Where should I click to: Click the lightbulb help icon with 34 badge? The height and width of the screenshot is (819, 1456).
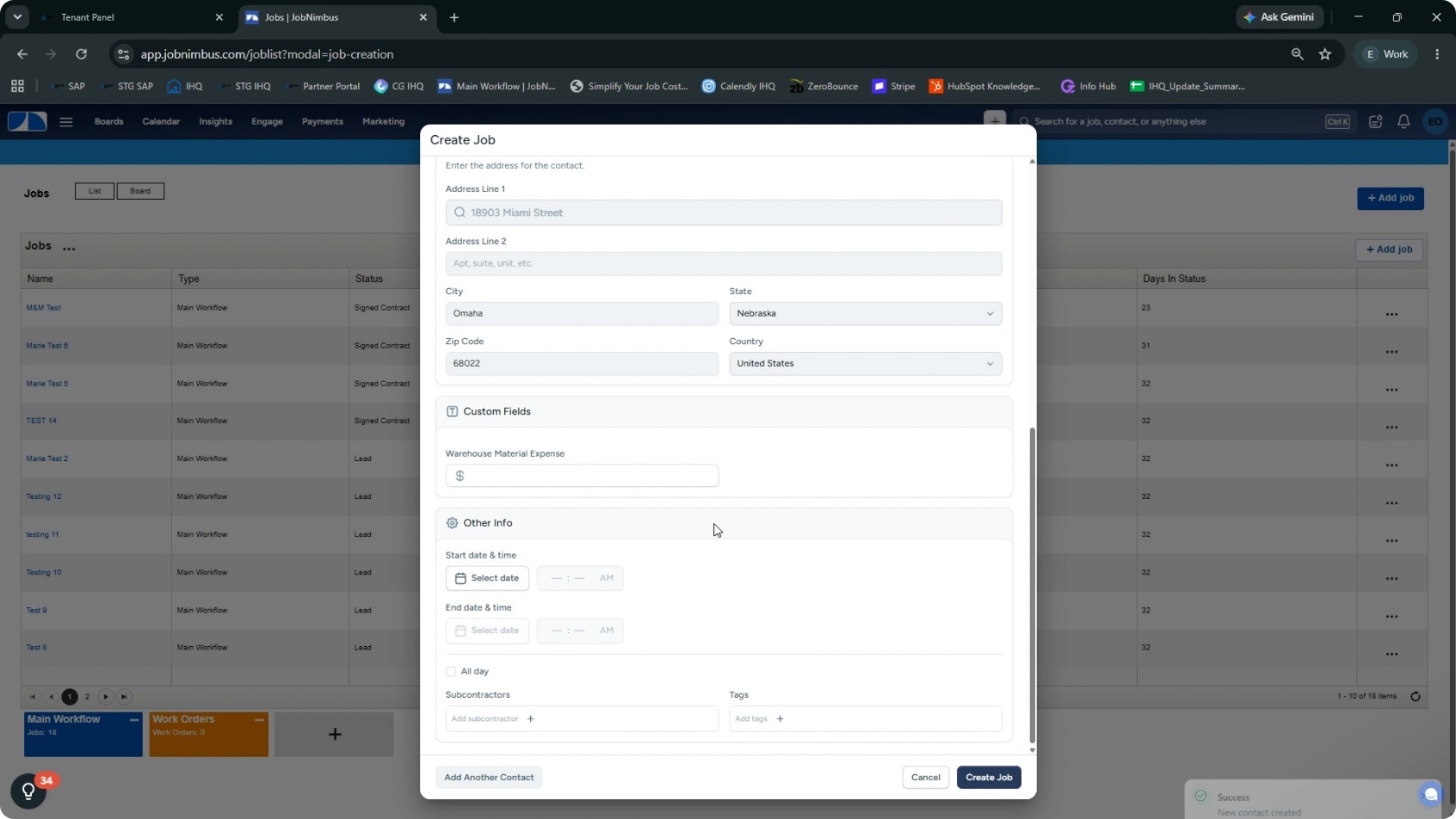(28, 791)
